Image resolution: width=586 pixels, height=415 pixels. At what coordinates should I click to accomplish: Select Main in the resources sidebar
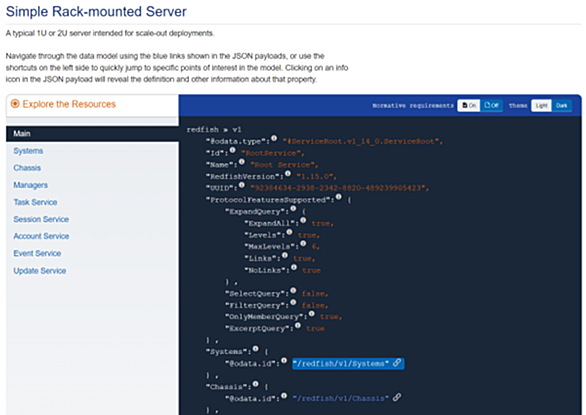point(92,133)
